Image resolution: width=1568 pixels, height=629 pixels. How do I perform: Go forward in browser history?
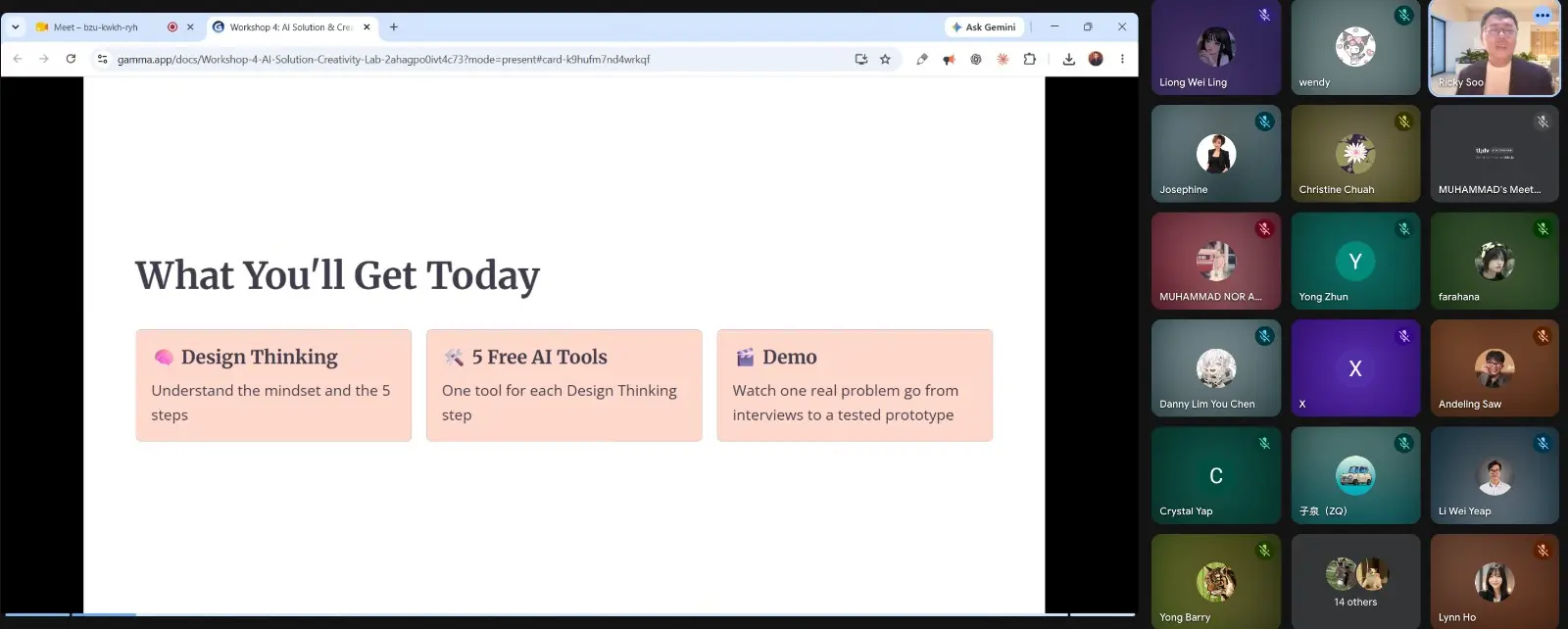tap(44, 59)
